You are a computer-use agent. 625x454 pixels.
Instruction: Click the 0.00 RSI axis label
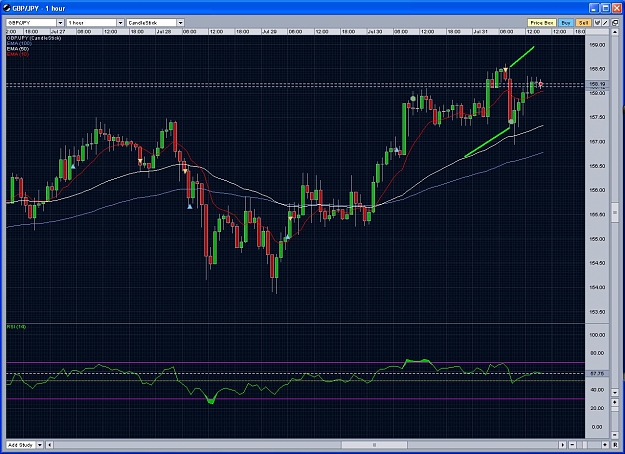(597, 427)
